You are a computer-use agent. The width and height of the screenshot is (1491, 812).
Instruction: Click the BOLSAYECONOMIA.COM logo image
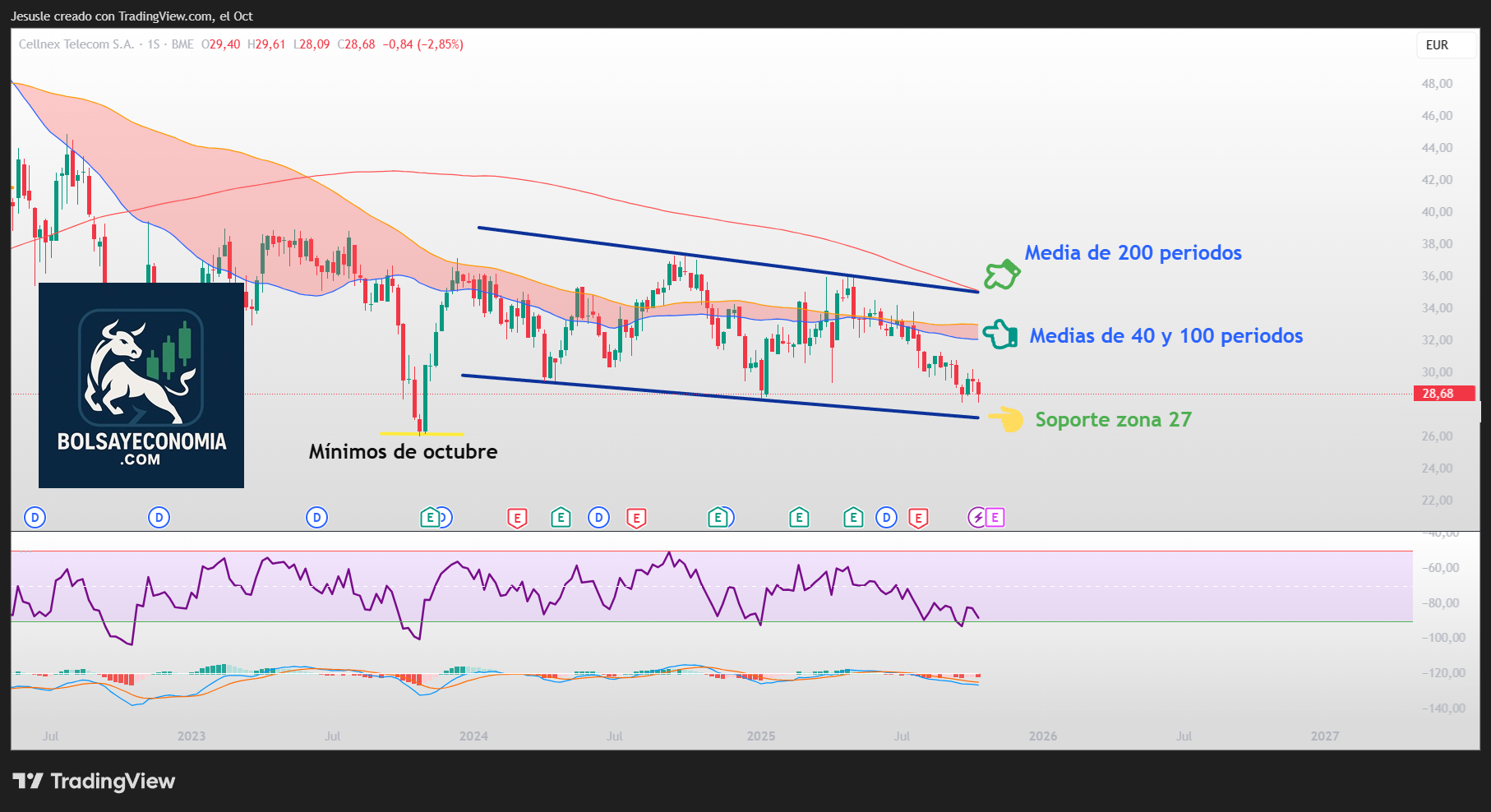pyautogui.click(x=141, y=385)
